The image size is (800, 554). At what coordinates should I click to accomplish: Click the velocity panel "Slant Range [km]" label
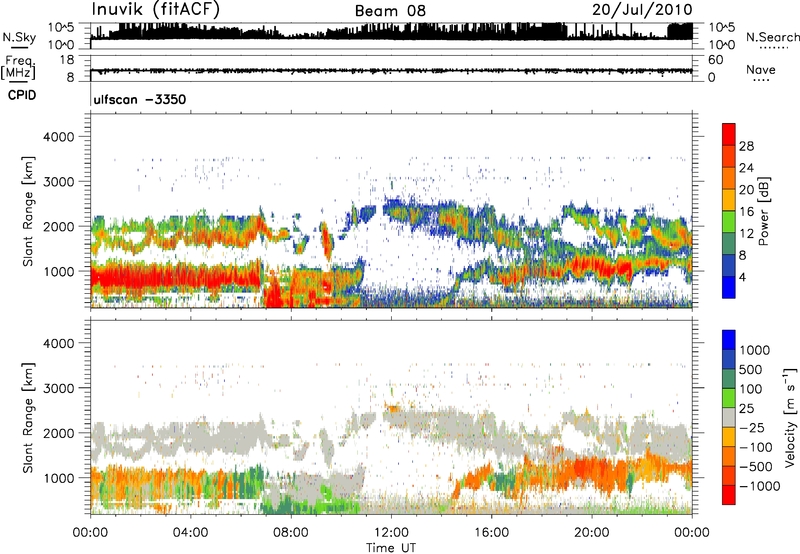click(x=28, y=418)
